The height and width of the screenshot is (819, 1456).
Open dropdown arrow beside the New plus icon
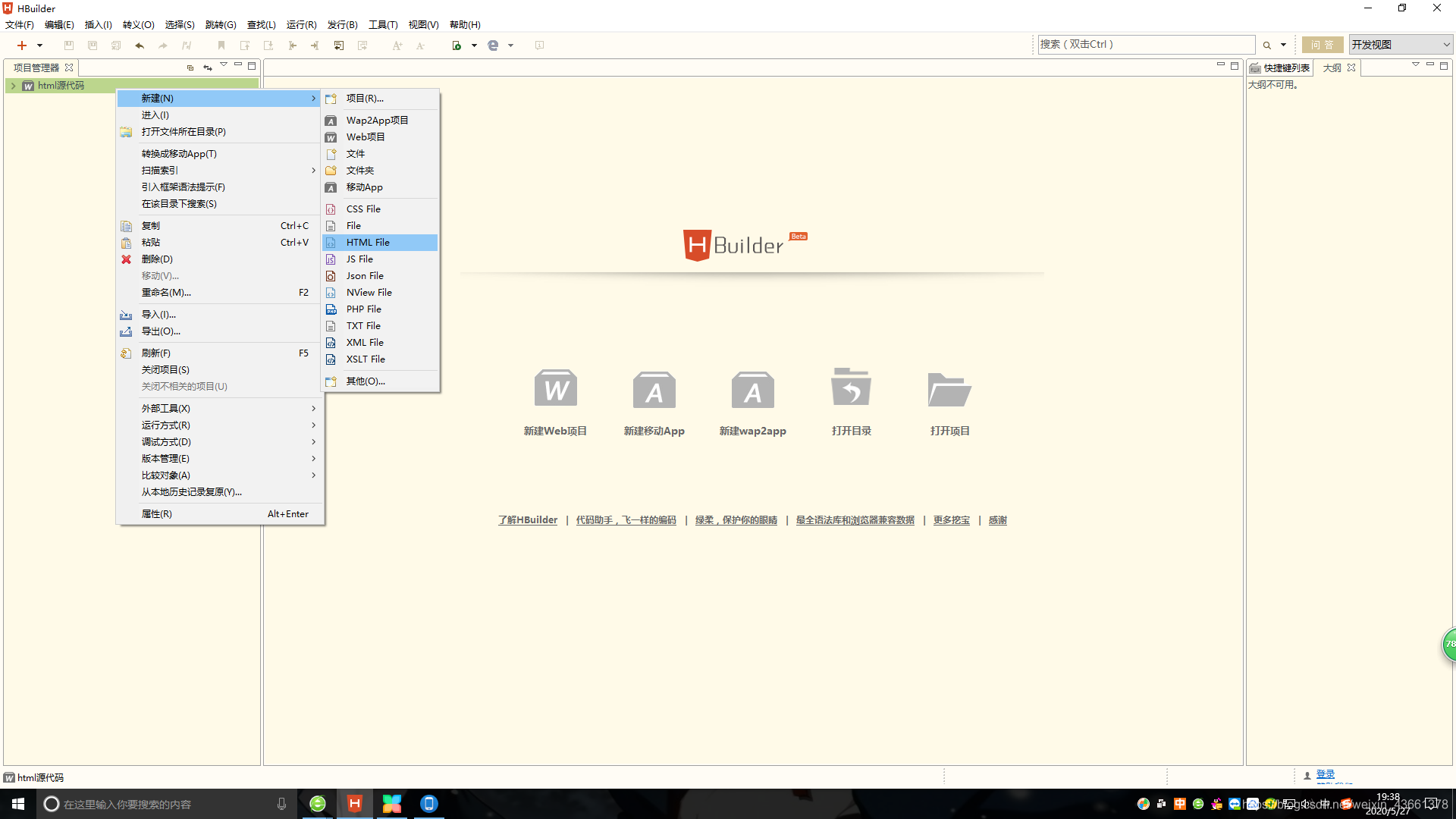(40, 45)
